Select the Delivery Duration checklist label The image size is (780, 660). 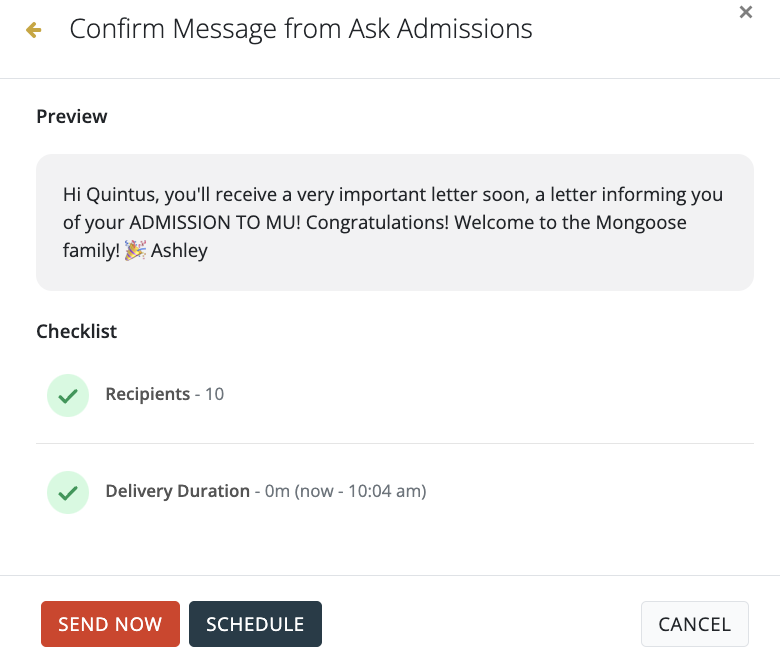(177, 491)
